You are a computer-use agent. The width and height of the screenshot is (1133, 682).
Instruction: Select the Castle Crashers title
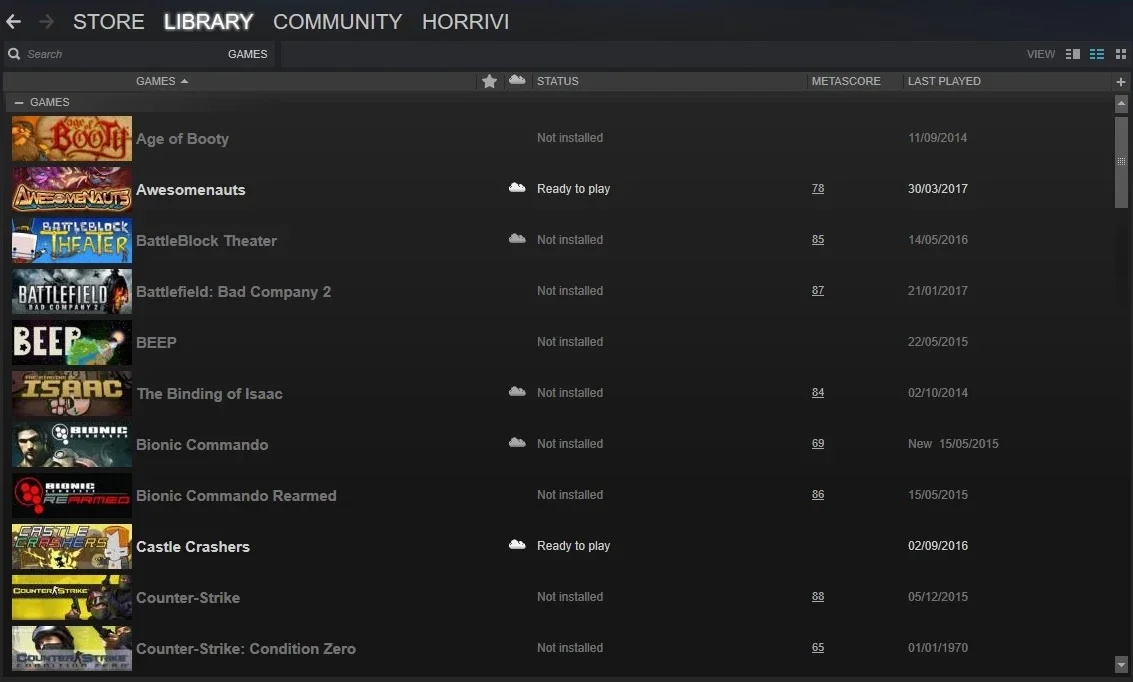pos(193,547)
